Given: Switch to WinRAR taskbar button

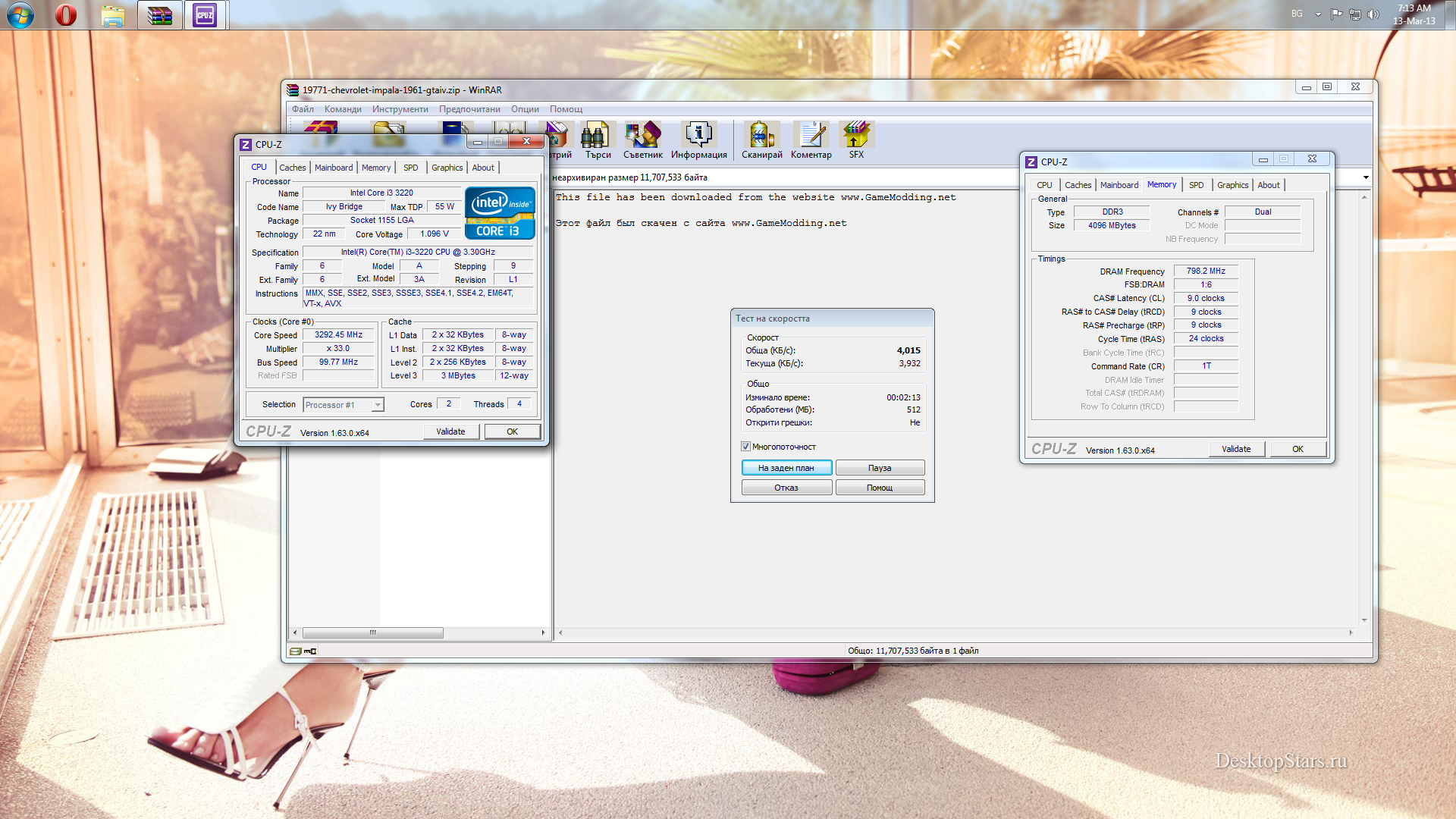Looking at the screenshot, I should (x=159, y=14).
